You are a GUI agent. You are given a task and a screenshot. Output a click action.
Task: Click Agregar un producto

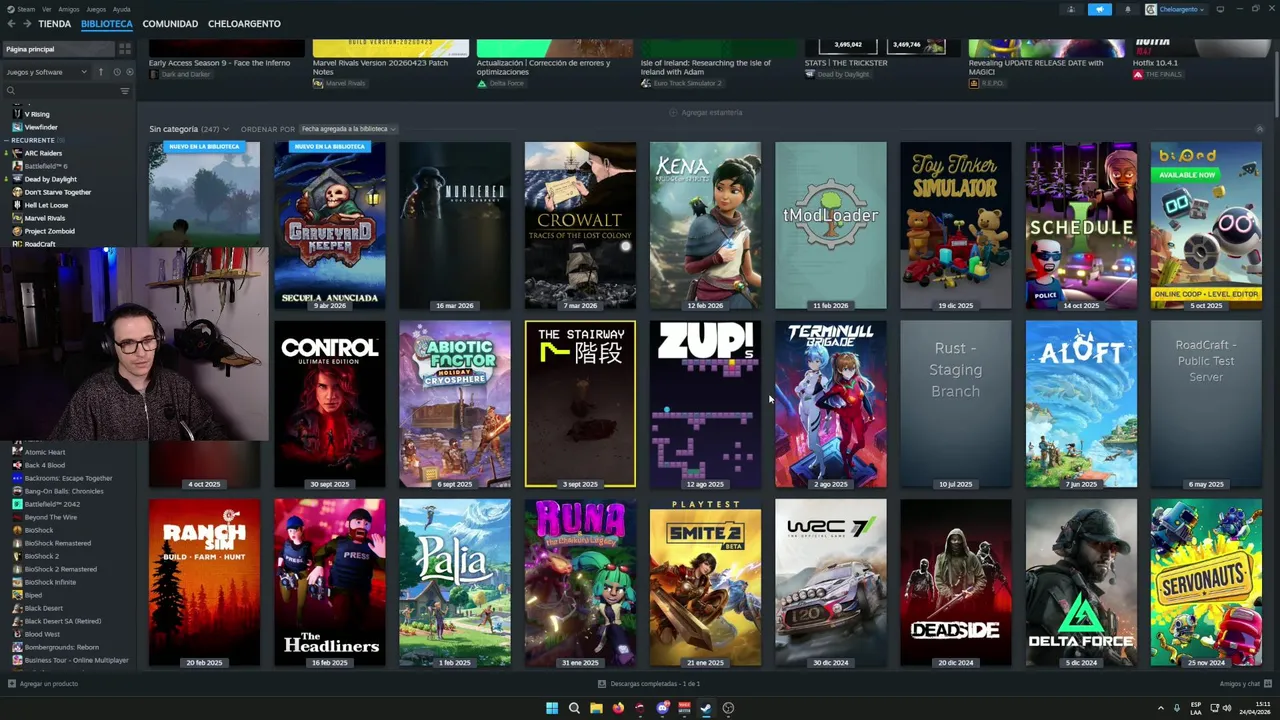(43, 684)
